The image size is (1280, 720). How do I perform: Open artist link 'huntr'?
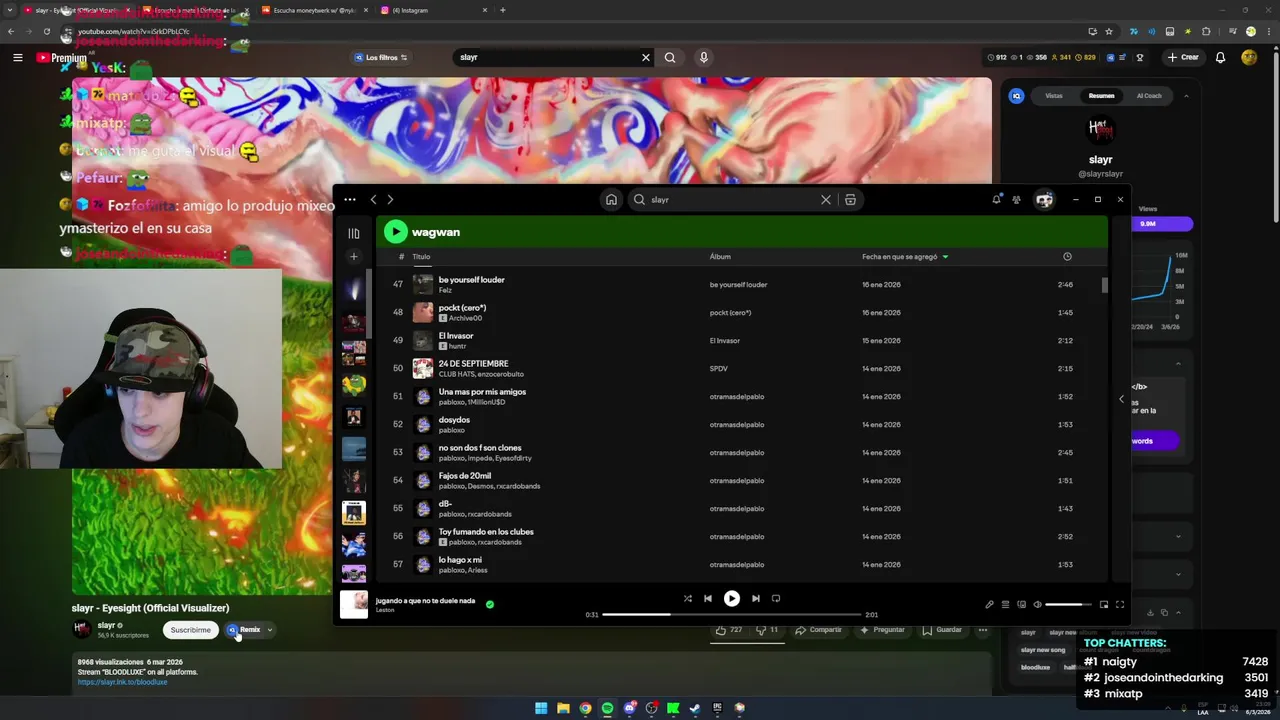click(x=458, y=346)
